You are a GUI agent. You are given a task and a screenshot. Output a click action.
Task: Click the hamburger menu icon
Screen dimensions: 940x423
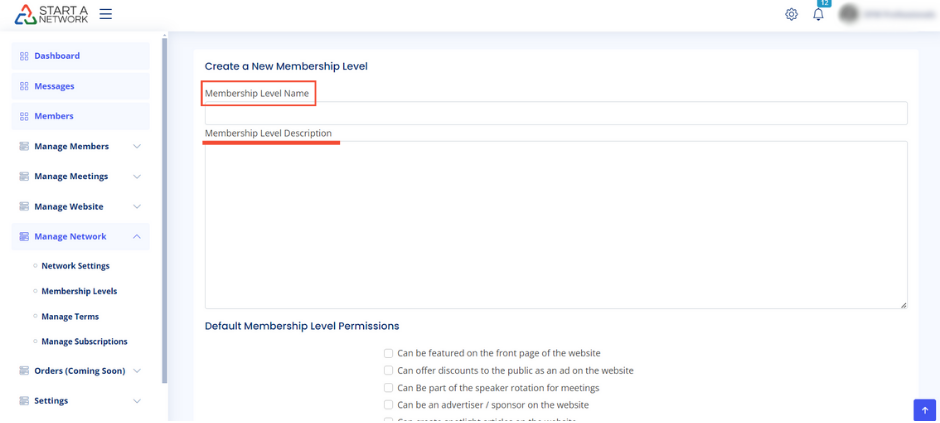pyautogui.click(x=106, y=14)
